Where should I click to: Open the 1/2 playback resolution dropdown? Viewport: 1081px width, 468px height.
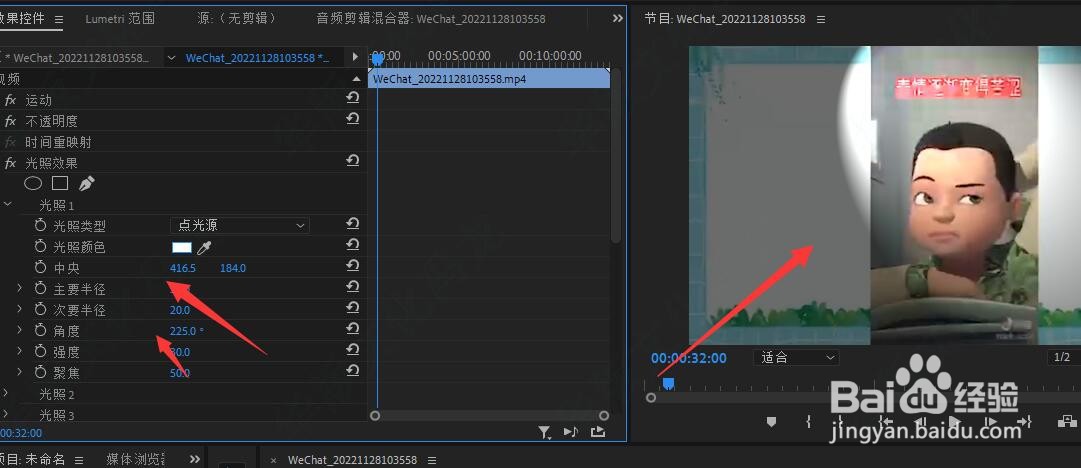[x=1063, y=357]
